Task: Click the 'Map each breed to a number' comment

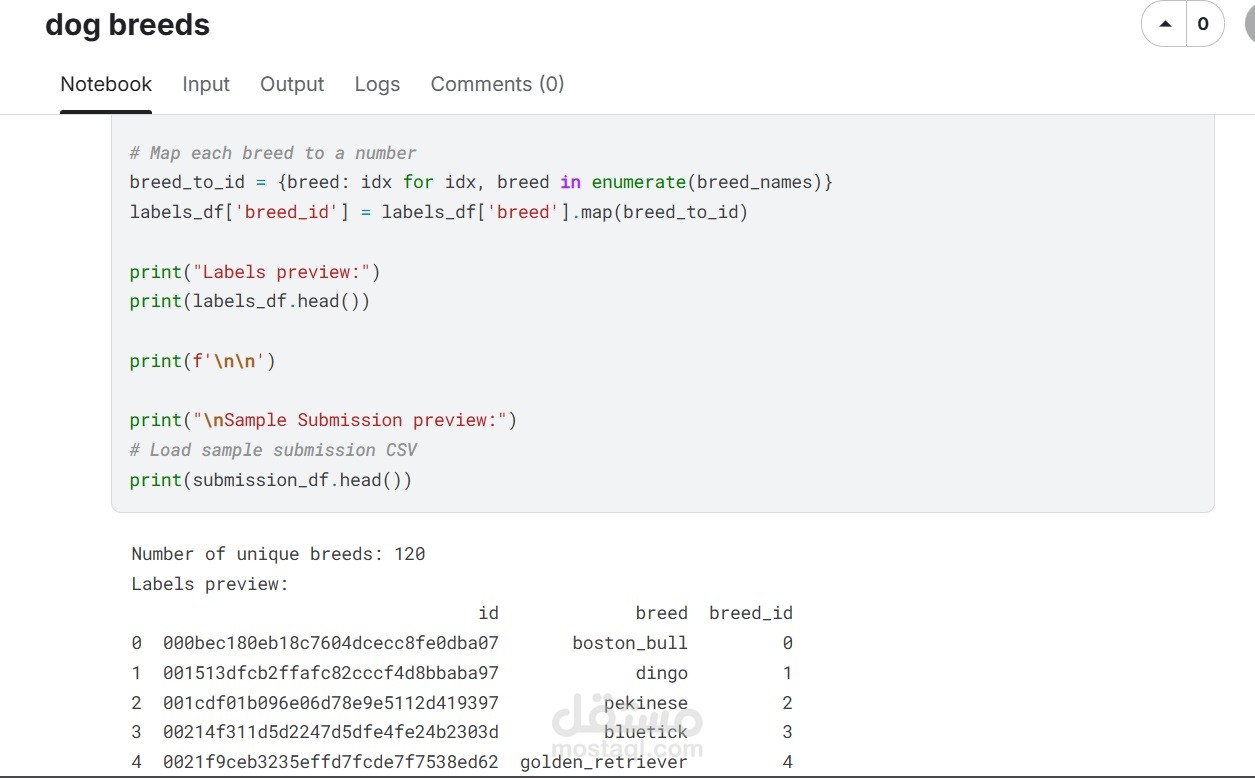Action: pyautogui.click(x=273, y=153)
